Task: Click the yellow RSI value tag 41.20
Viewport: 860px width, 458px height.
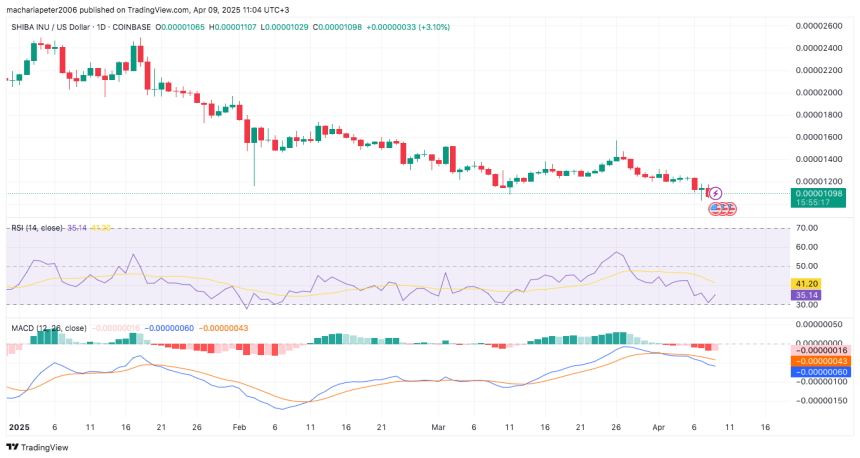Action: click(x=806, y=283)
